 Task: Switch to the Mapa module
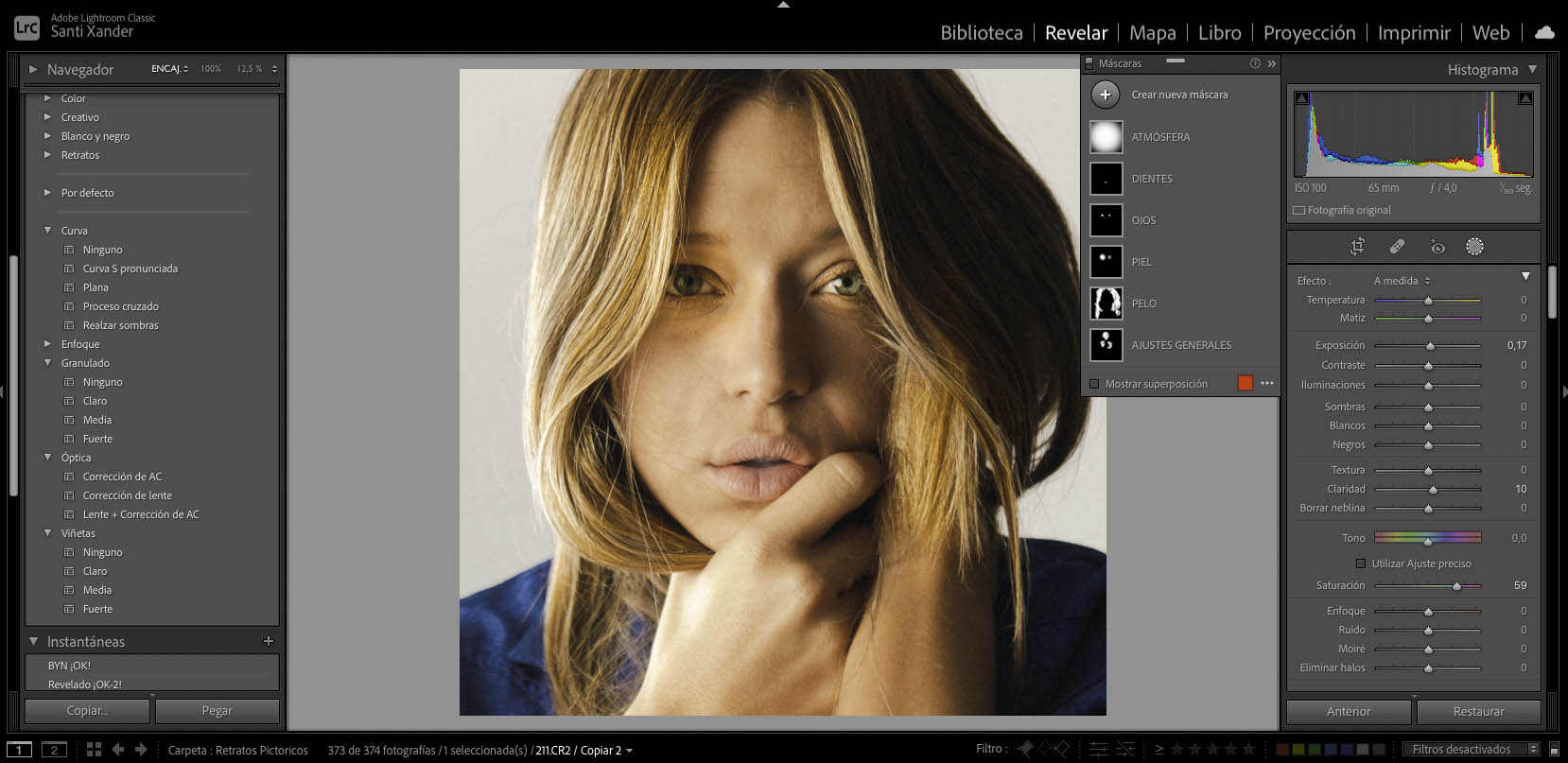pos(1153,32)
